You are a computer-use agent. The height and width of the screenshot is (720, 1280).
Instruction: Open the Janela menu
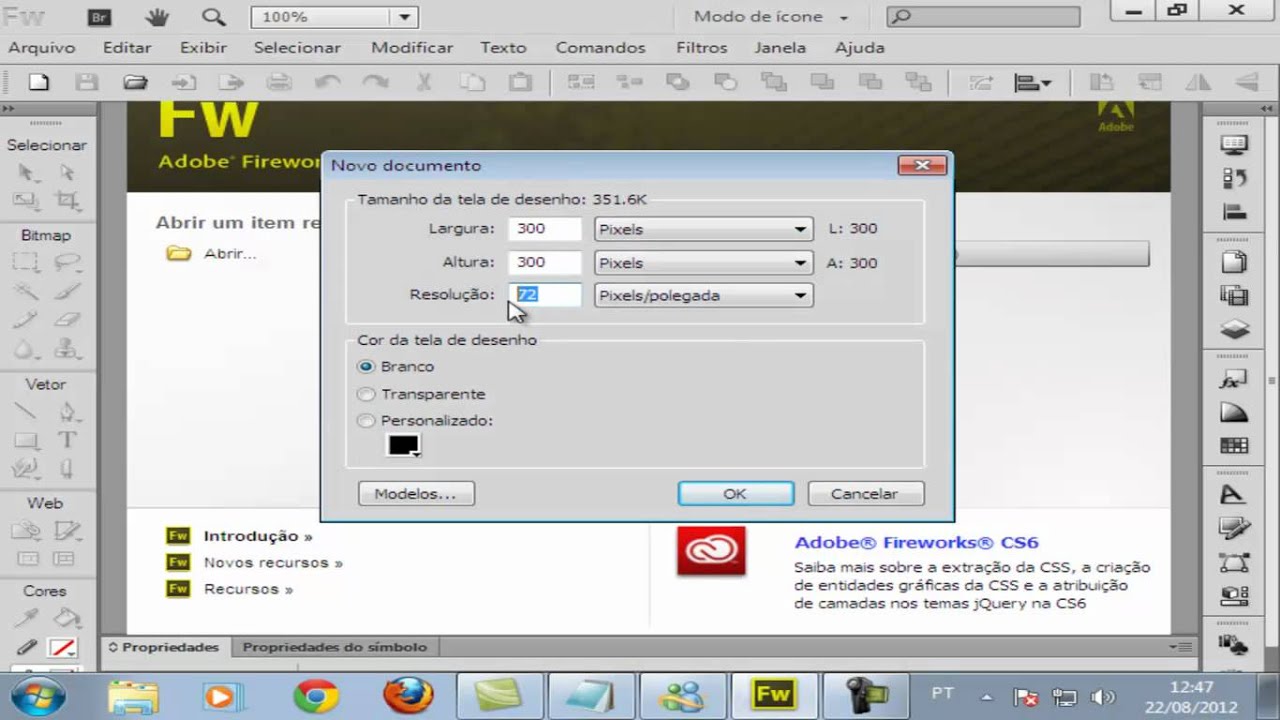tap(779, 48)
